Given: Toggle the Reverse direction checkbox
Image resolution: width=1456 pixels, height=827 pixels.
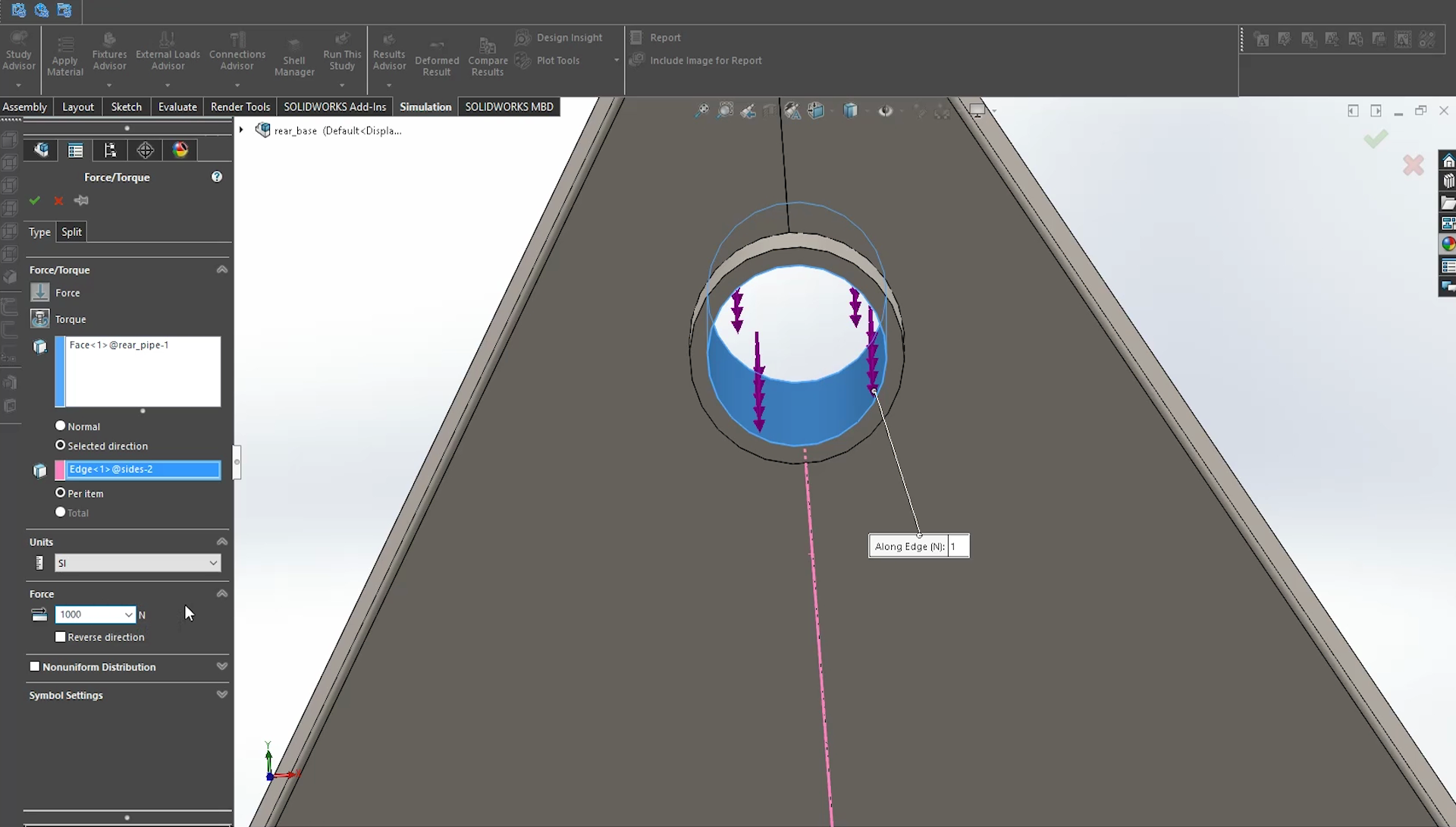Looking at the screenshot, I should (61, 637).
